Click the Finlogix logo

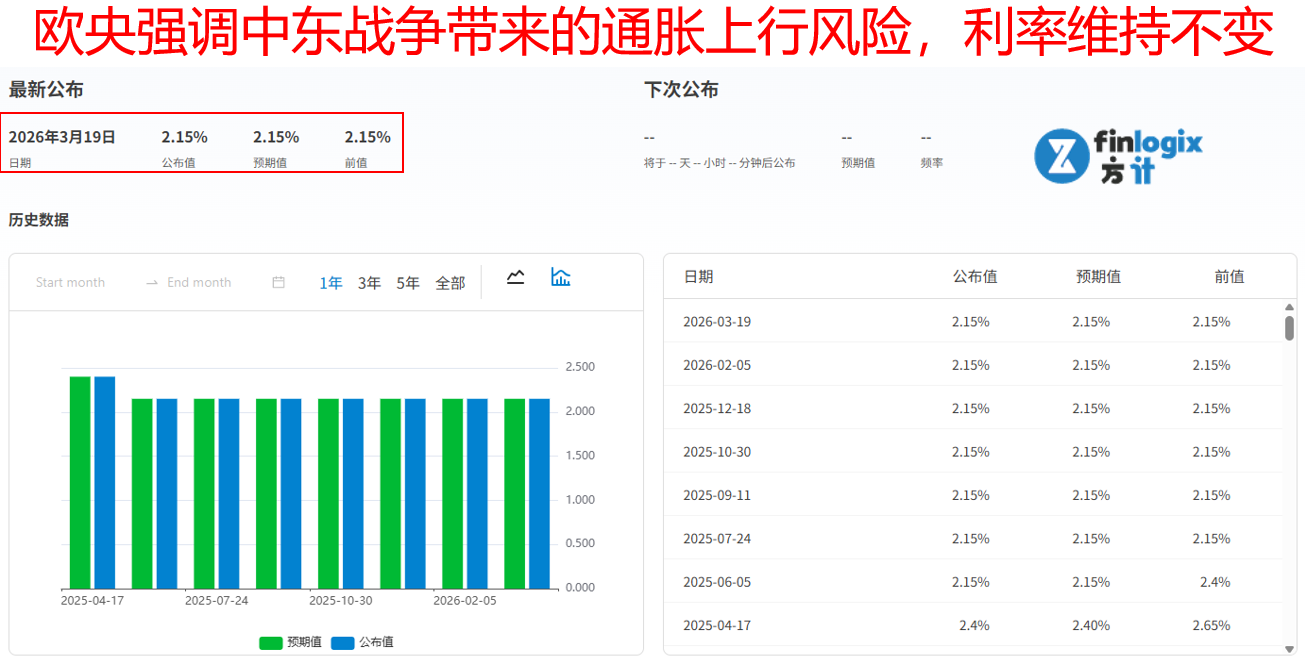click(x=1118, y=156)
